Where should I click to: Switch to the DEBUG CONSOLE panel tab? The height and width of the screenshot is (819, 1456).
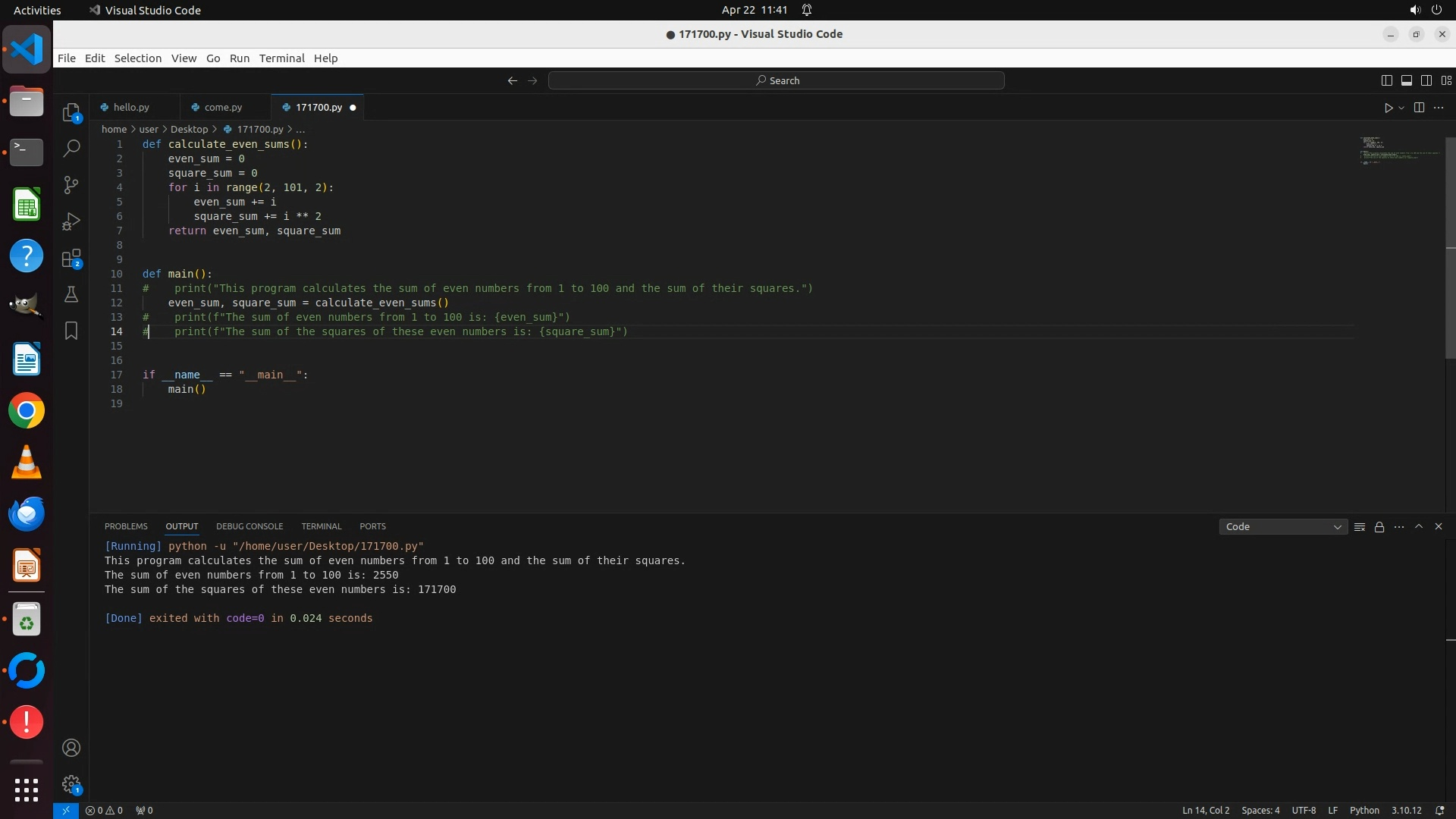249,526
